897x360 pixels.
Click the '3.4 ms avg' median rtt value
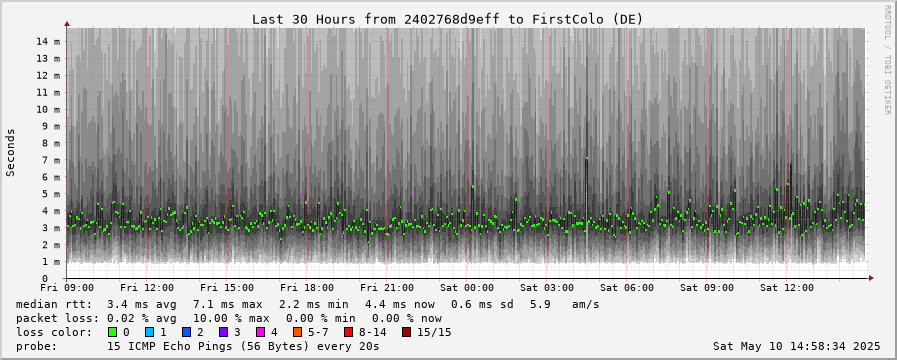coord(142,304)
